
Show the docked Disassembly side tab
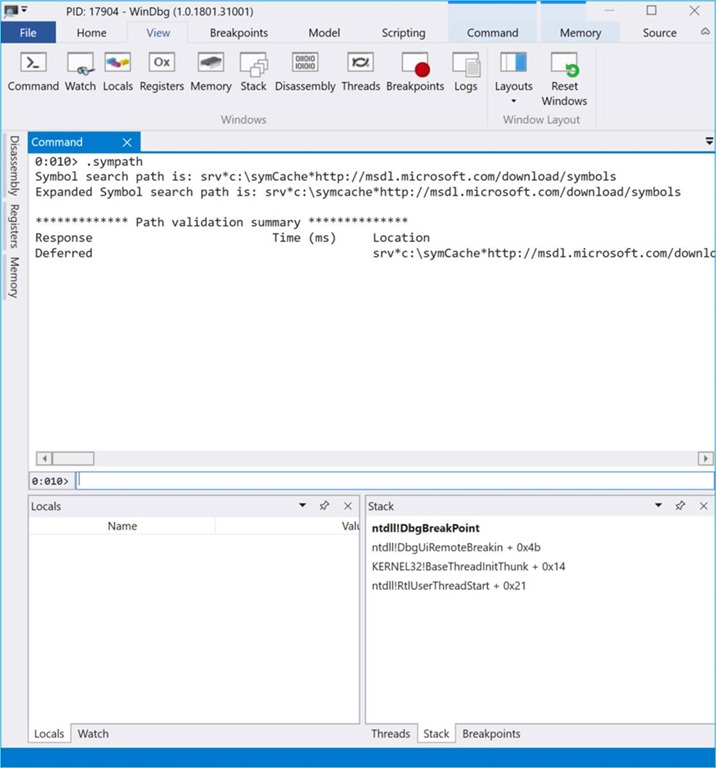pyautogui.click(x=14, y=166)
